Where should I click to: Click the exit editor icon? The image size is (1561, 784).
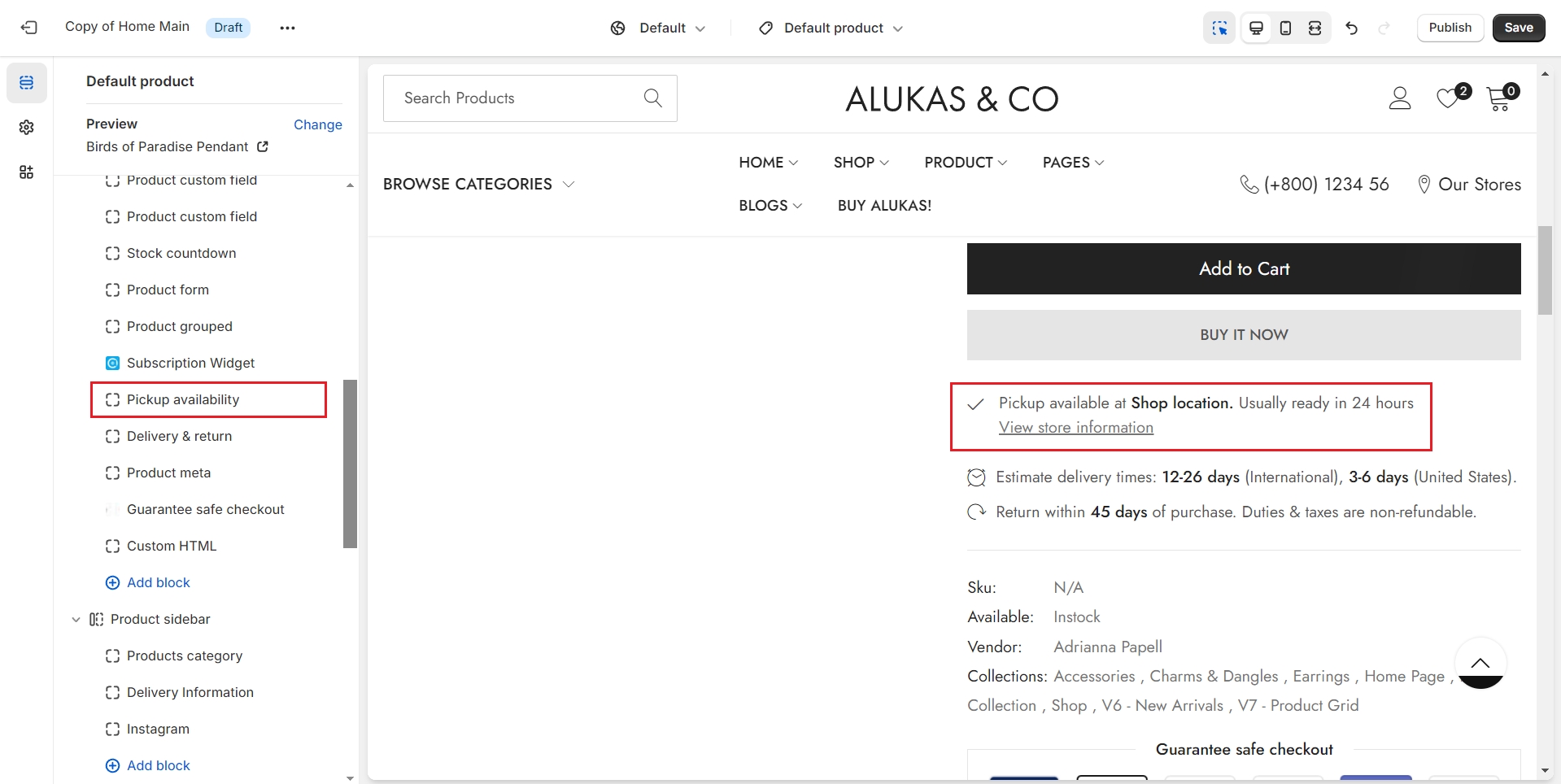(x=29, y=28)
